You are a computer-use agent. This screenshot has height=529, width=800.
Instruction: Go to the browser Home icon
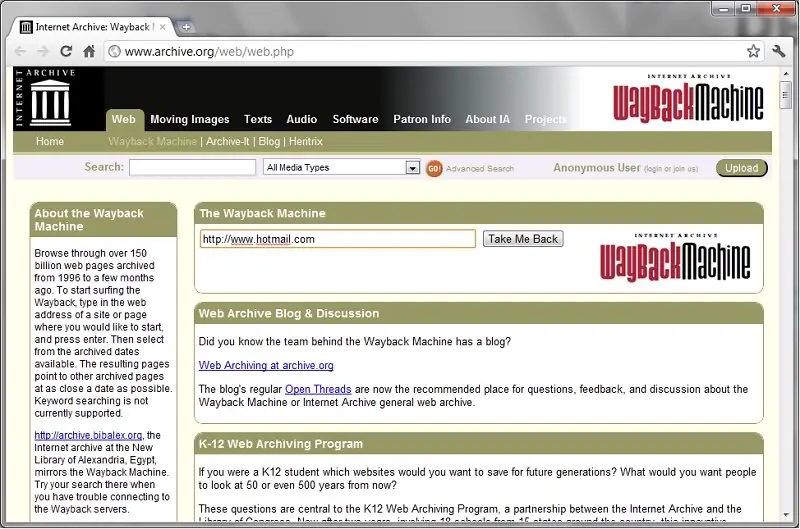pos(89,51)
